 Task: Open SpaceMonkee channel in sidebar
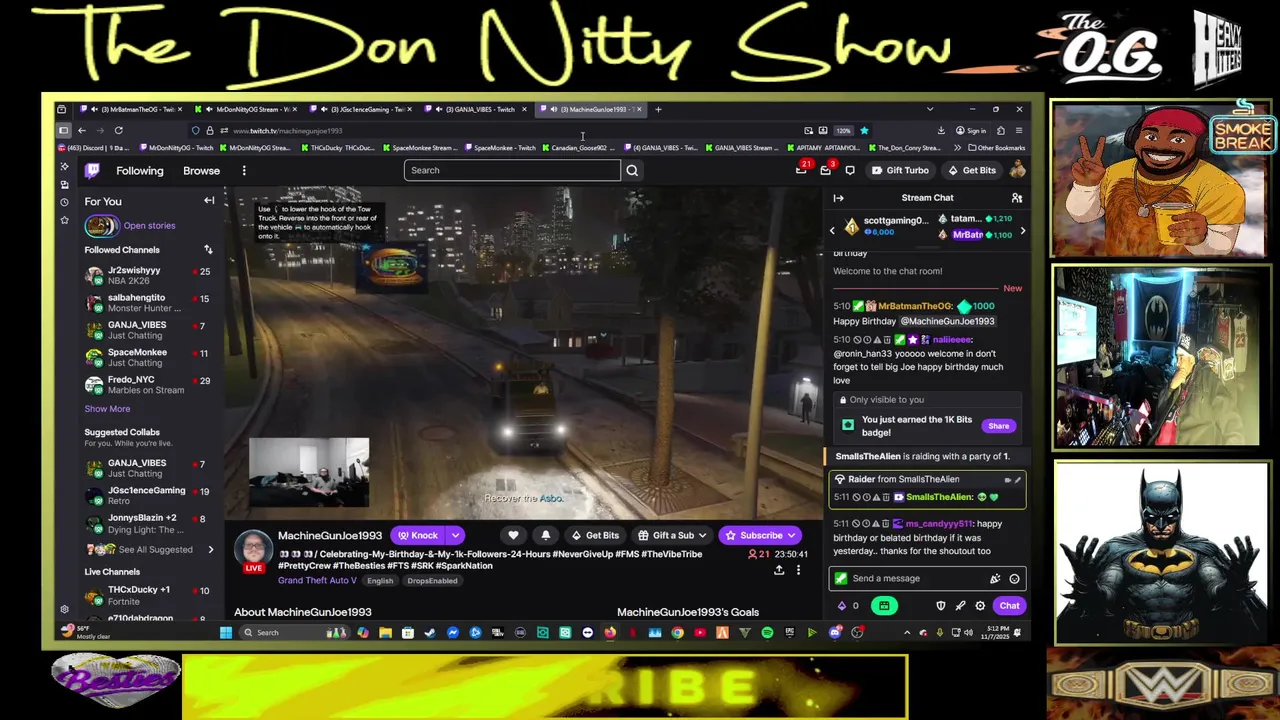click(x=148, y=357)
